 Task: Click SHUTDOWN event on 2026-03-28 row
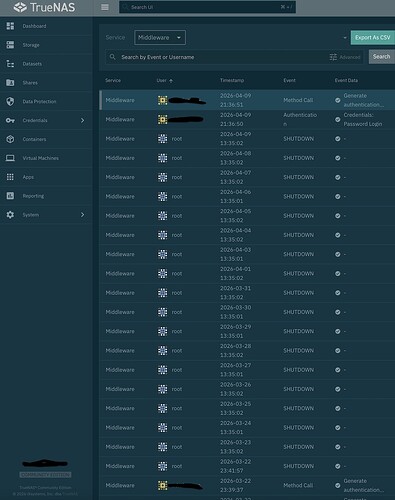click(299, 351)
